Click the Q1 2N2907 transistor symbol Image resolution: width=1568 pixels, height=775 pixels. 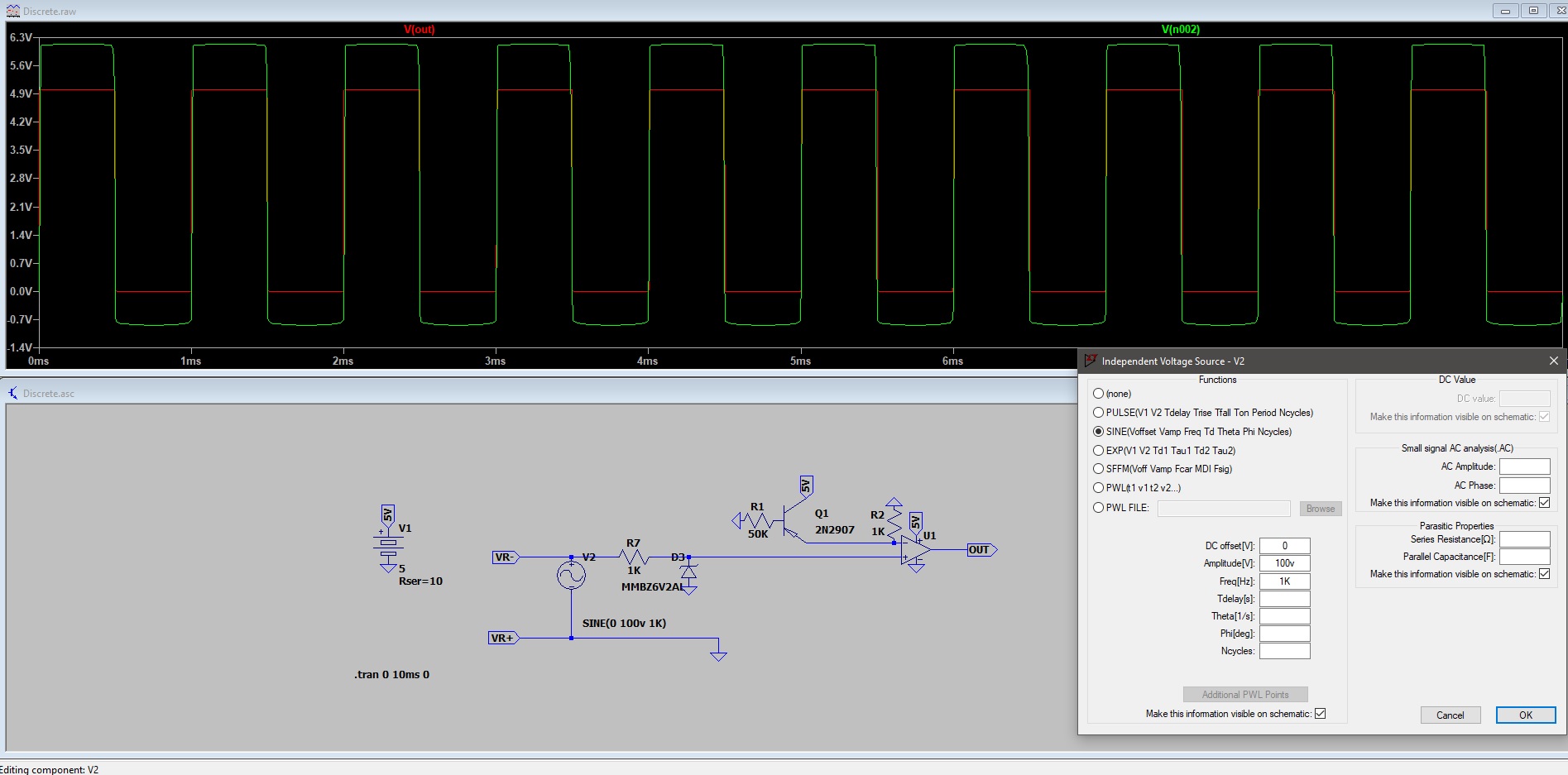pyautogui.click(x=793, y=522)
